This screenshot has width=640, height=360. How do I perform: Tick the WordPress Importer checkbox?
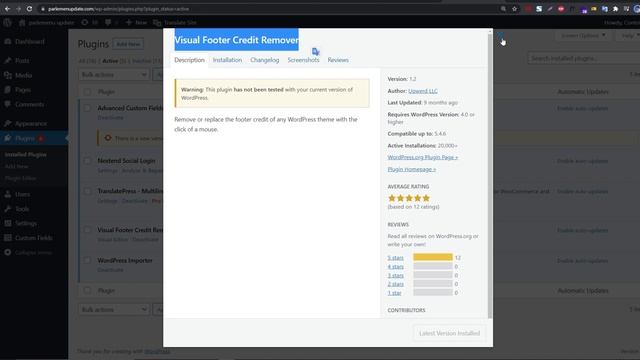tap(87, 260)
